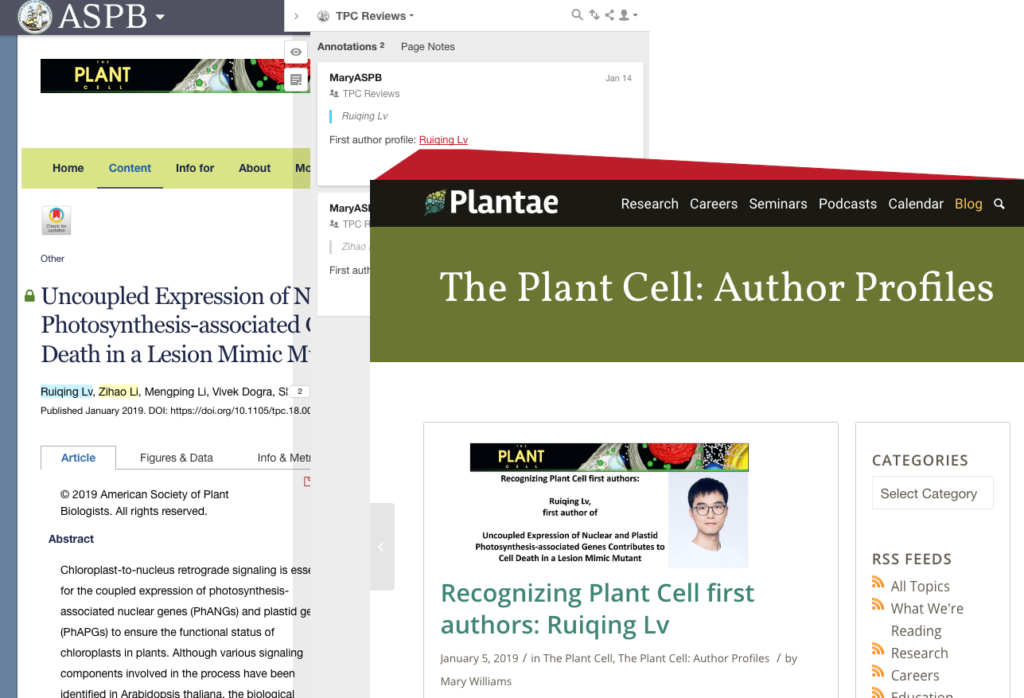Click the annotation count bucket badge showing 2

tap(300, 392)
